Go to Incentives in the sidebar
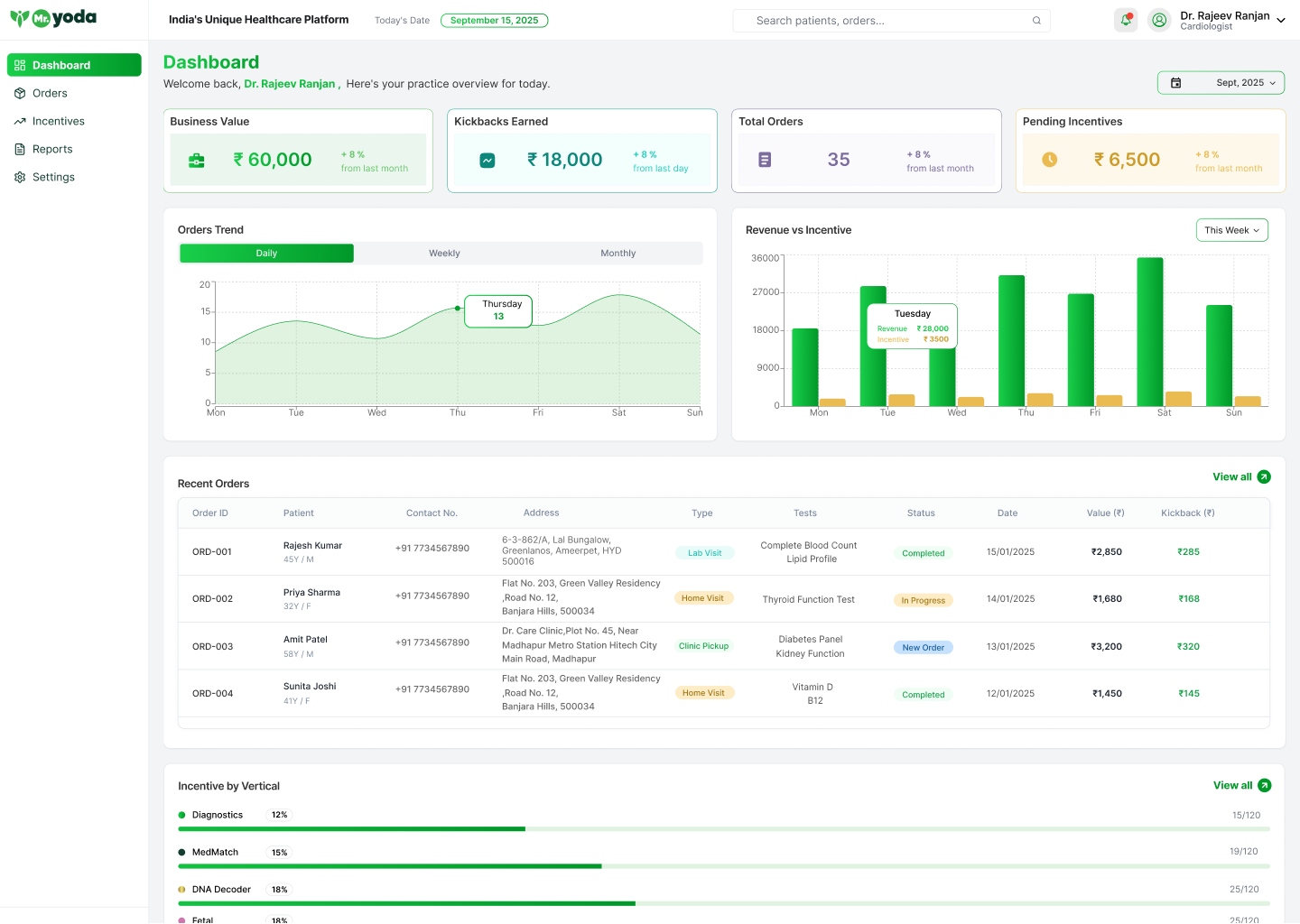The height and width of the screenshot is (924, 1300). tap(58, 121)
